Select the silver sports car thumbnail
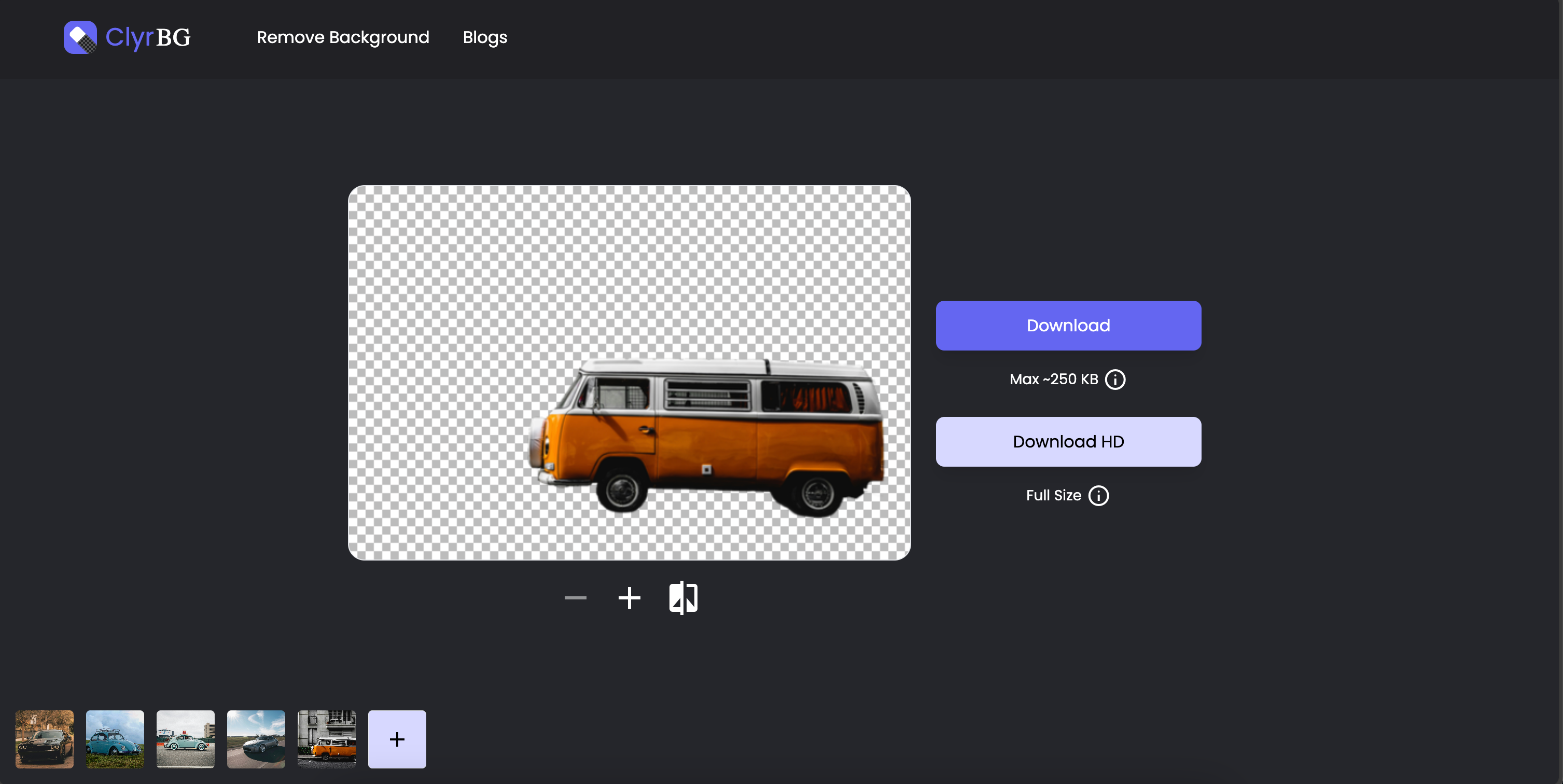Screen dimensions: 1563x784 [x=256, y=739]
